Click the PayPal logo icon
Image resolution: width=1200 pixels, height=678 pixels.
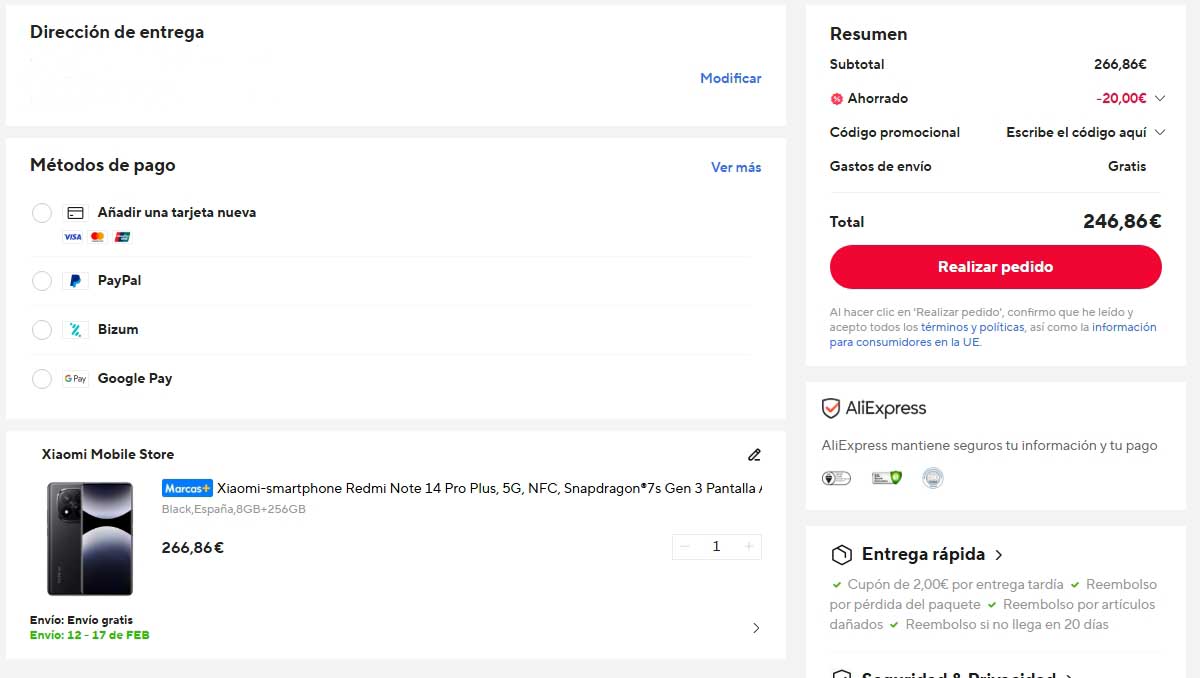74,281
